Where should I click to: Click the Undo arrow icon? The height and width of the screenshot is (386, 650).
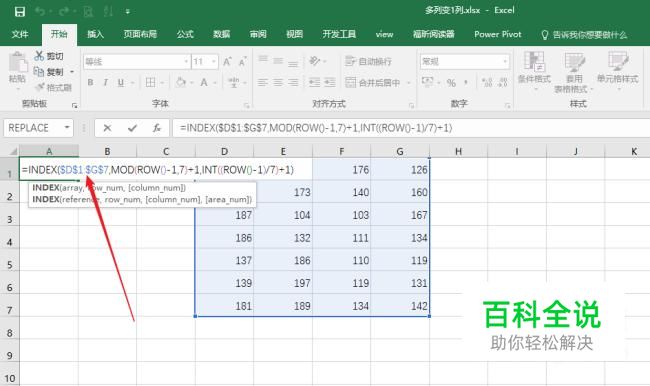coord(40,11)
